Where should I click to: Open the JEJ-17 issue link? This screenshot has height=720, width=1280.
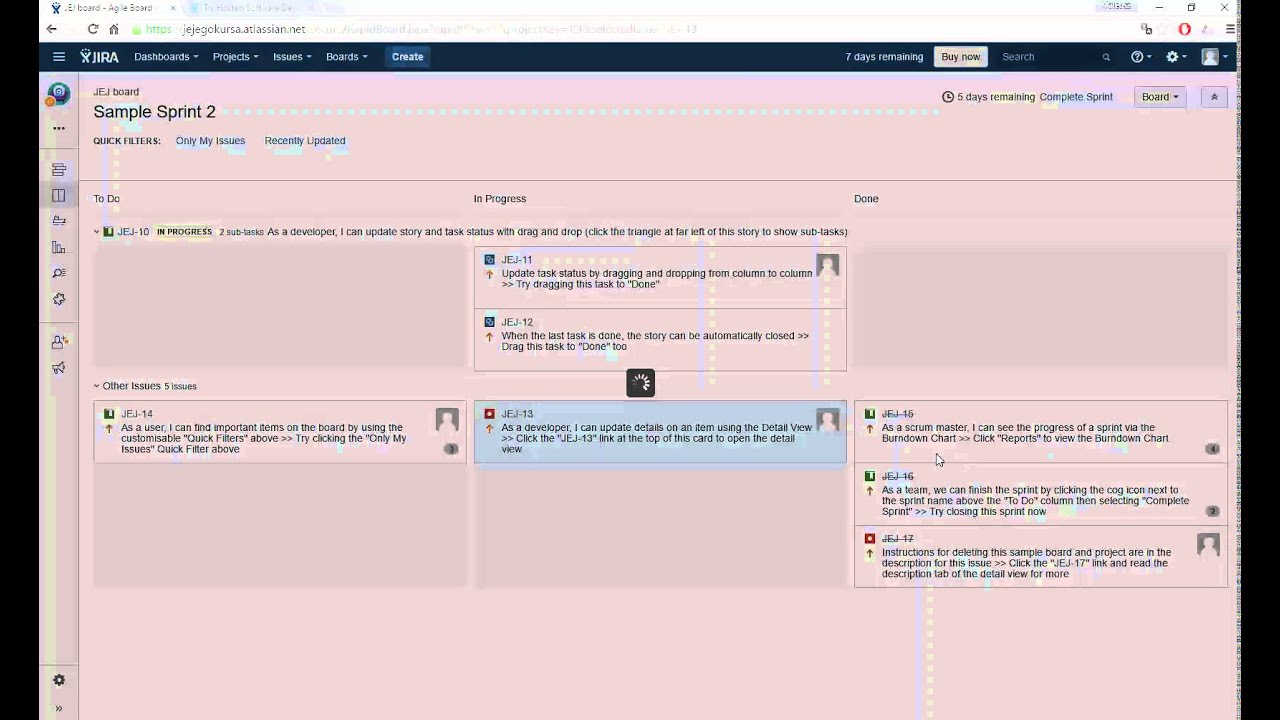pos(897,539)
